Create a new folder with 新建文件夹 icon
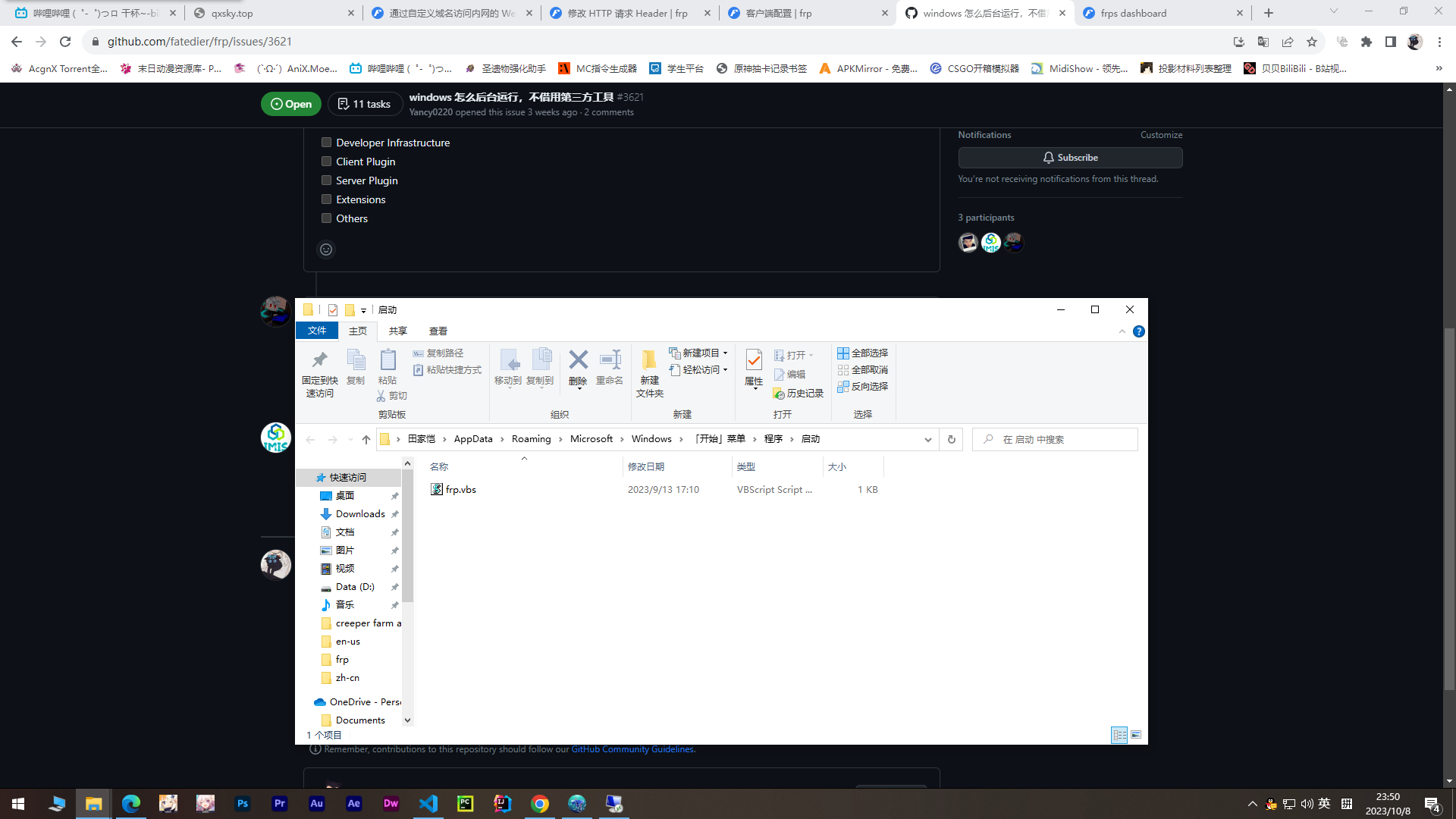The image size is (1456, 819). (x=649, y=372)
